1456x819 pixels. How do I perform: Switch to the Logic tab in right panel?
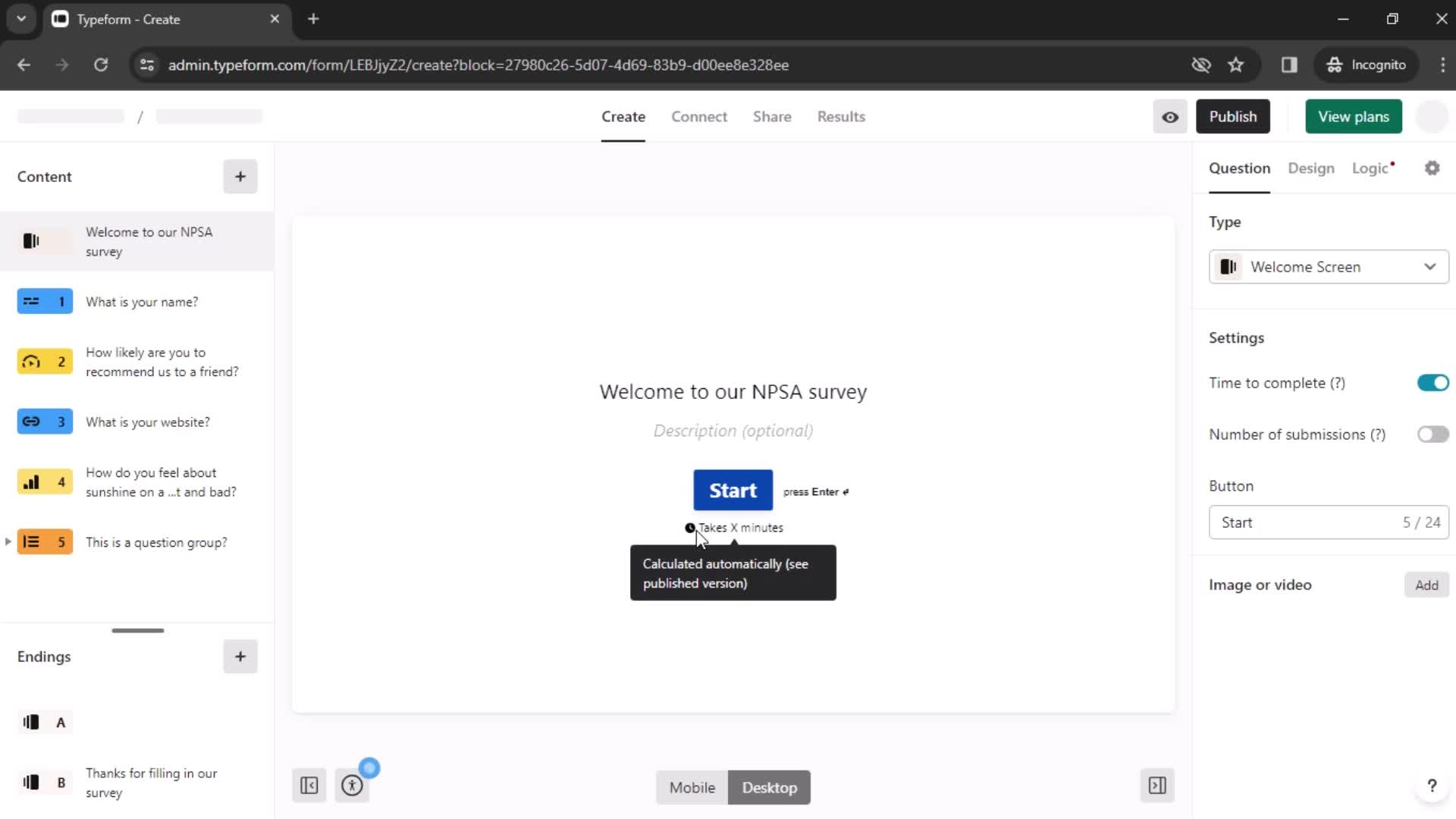point(1371,168)
